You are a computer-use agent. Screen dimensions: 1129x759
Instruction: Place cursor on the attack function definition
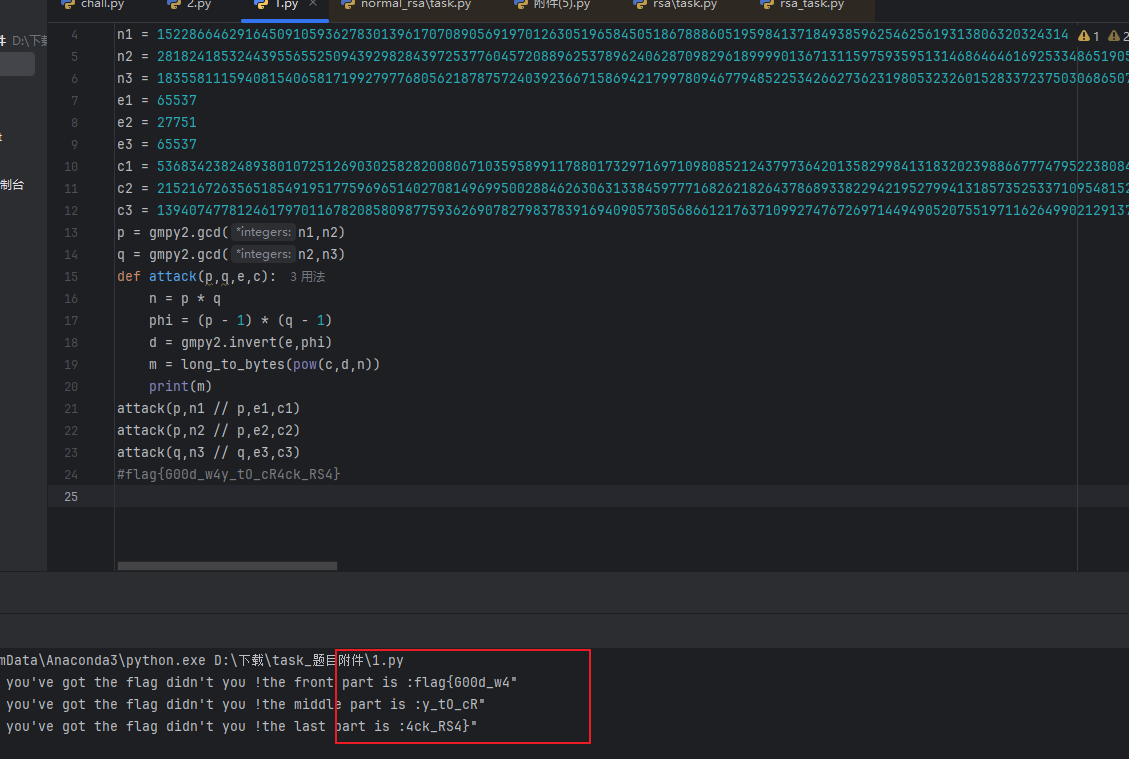click(172, 276)
